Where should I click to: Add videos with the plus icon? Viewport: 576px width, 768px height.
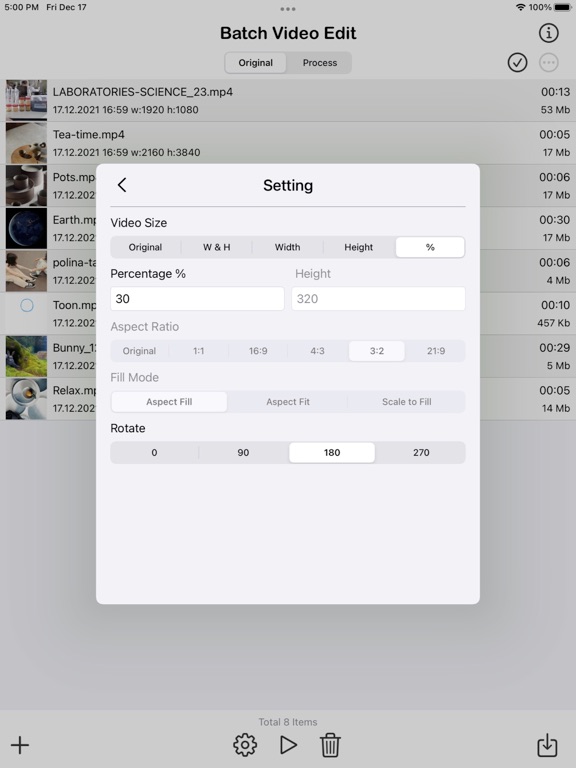pos(20,745)
